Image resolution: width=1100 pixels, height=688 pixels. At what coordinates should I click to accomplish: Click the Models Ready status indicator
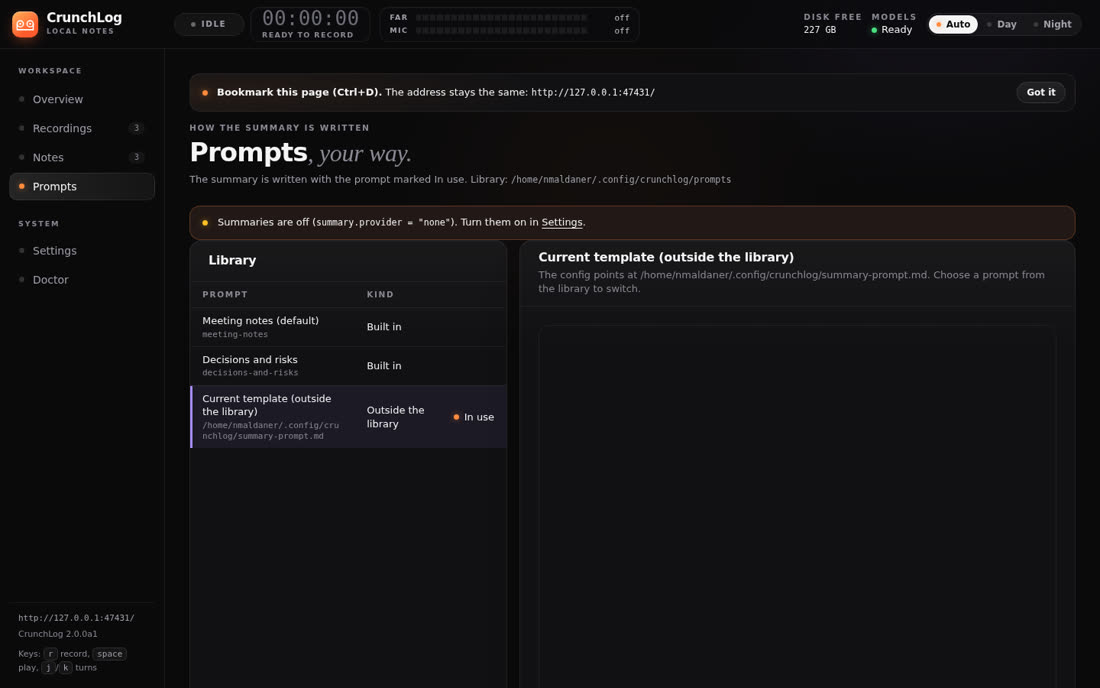(892, 30)
